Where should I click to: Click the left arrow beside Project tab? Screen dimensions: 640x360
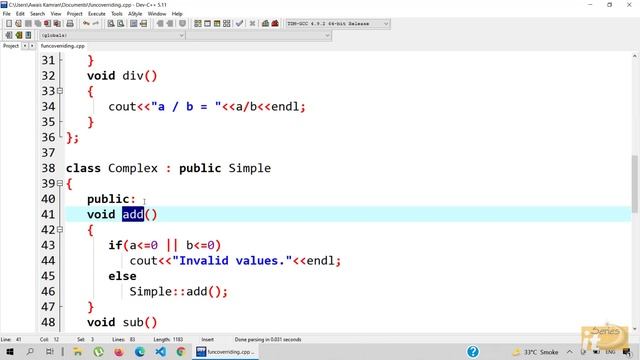(x=25, y=46)
